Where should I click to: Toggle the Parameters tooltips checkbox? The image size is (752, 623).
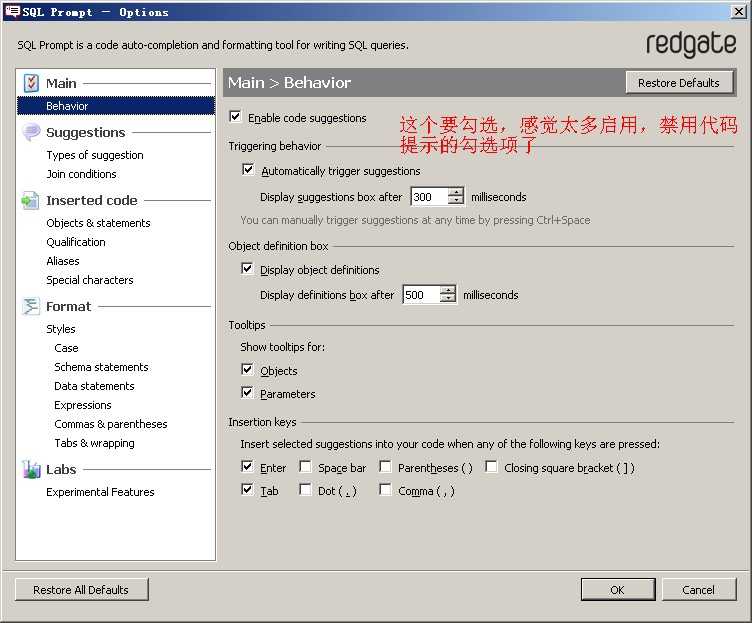247,393
